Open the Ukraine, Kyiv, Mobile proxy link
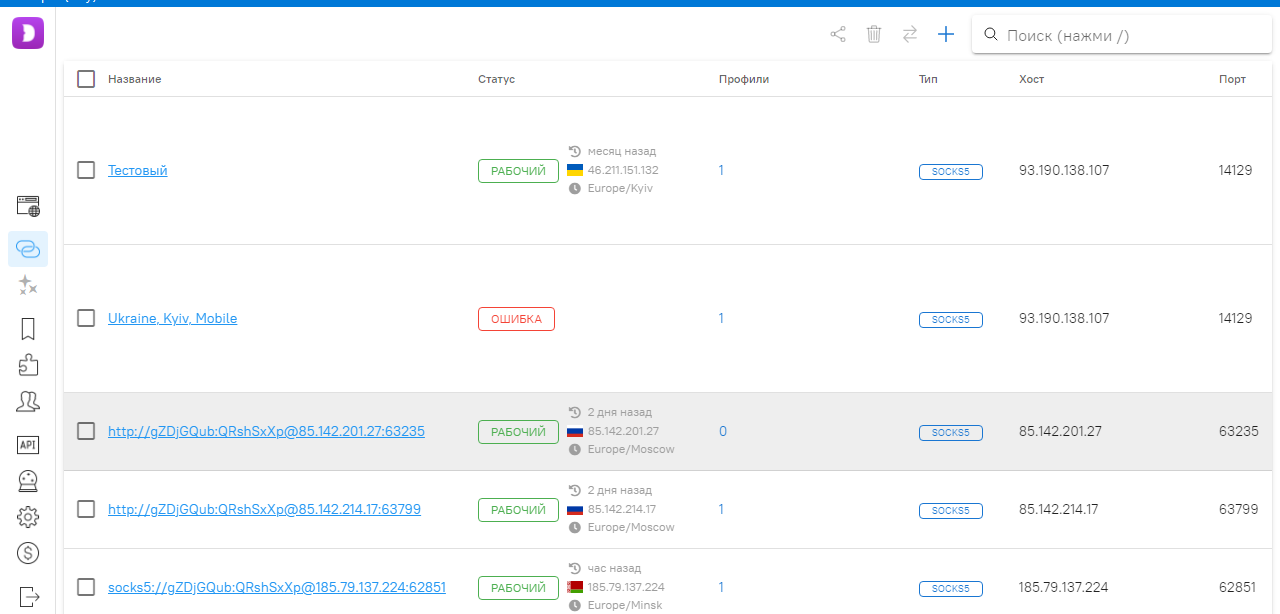Image resolution: width=1280 pixels, height=614 pixels. 172,319
